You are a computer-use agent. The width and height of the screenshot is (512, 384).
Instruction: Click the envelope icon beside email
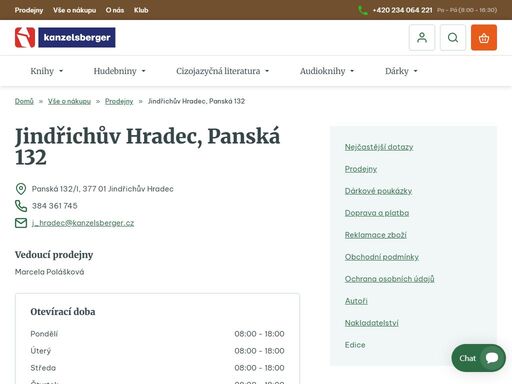coord(21,223)
